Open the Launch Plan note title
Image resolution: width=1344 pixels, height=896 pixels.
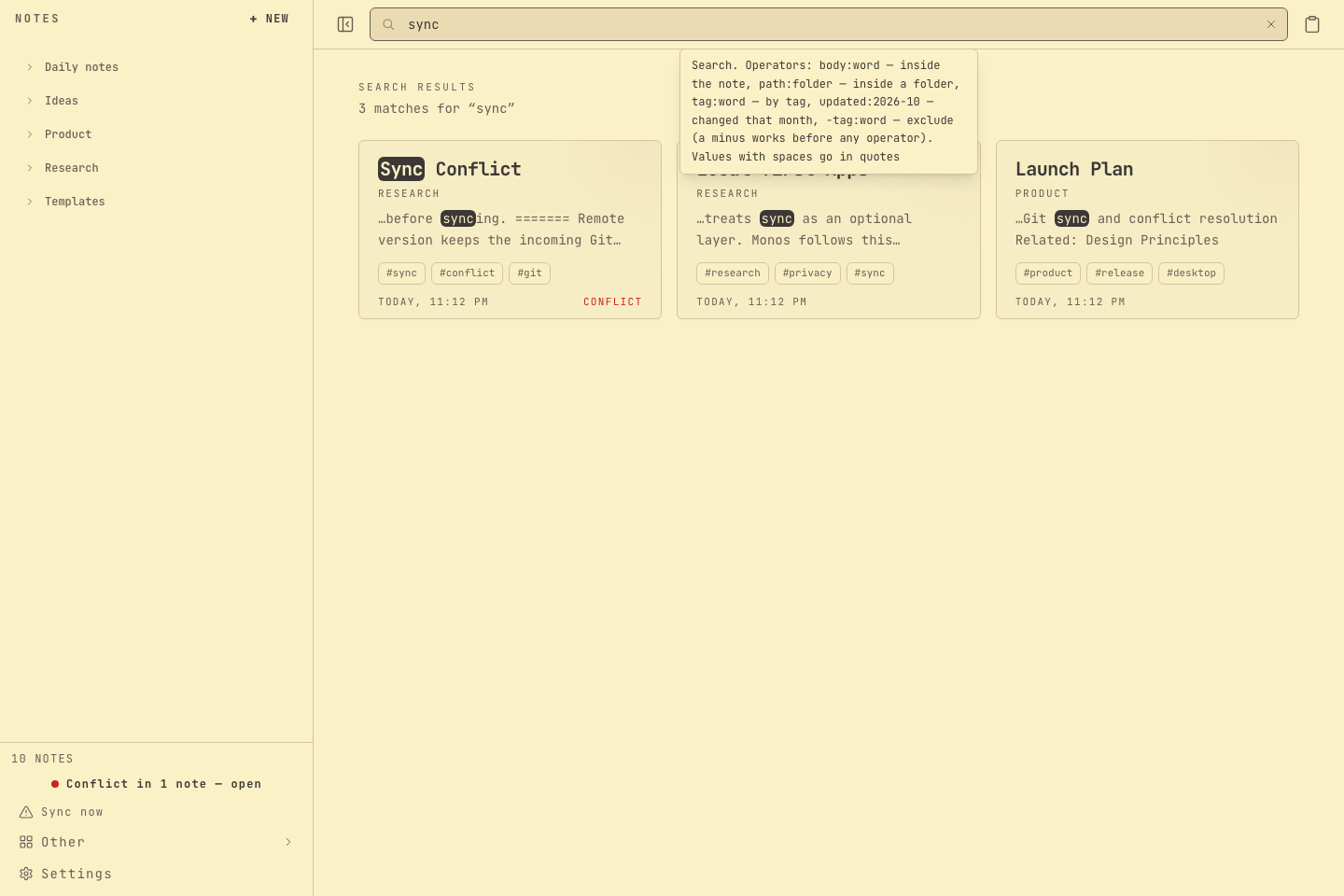(1074, 169)
